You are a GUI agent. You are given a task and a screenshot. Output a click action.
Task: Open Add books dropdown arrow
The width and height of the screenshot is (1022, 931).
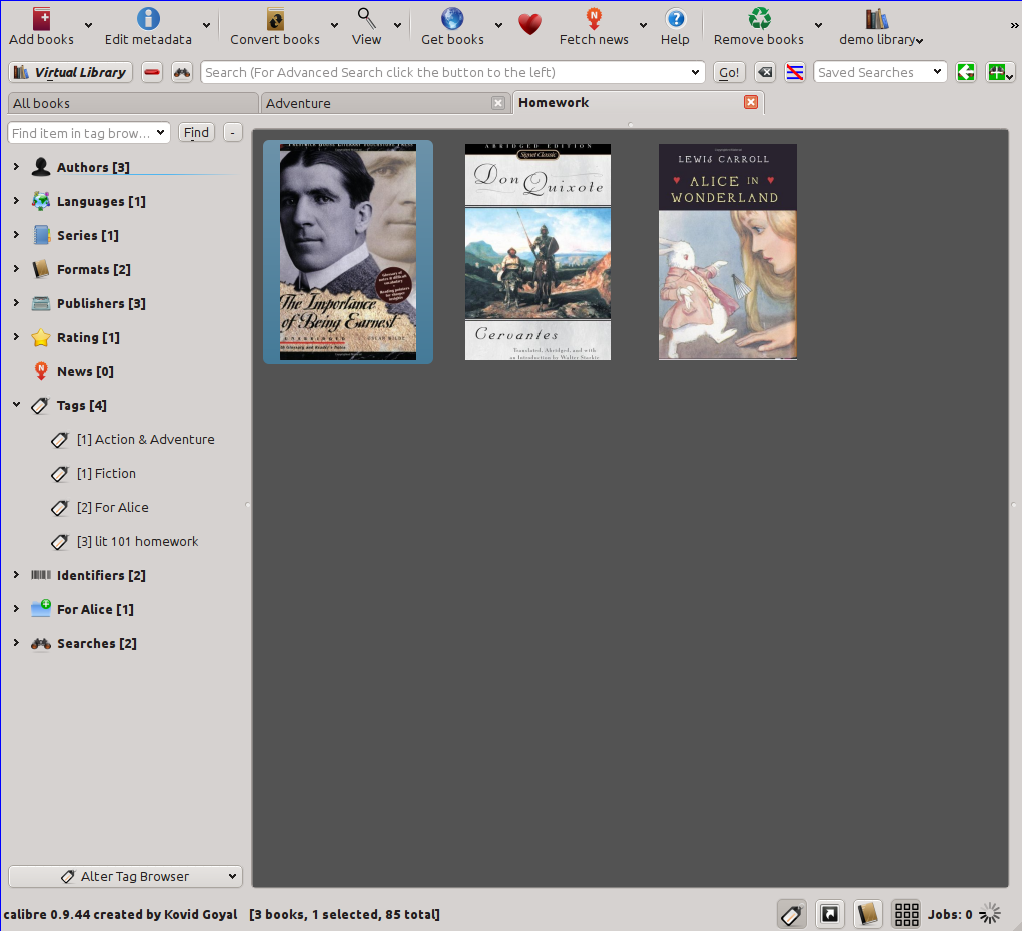click(x=88, y=25)
